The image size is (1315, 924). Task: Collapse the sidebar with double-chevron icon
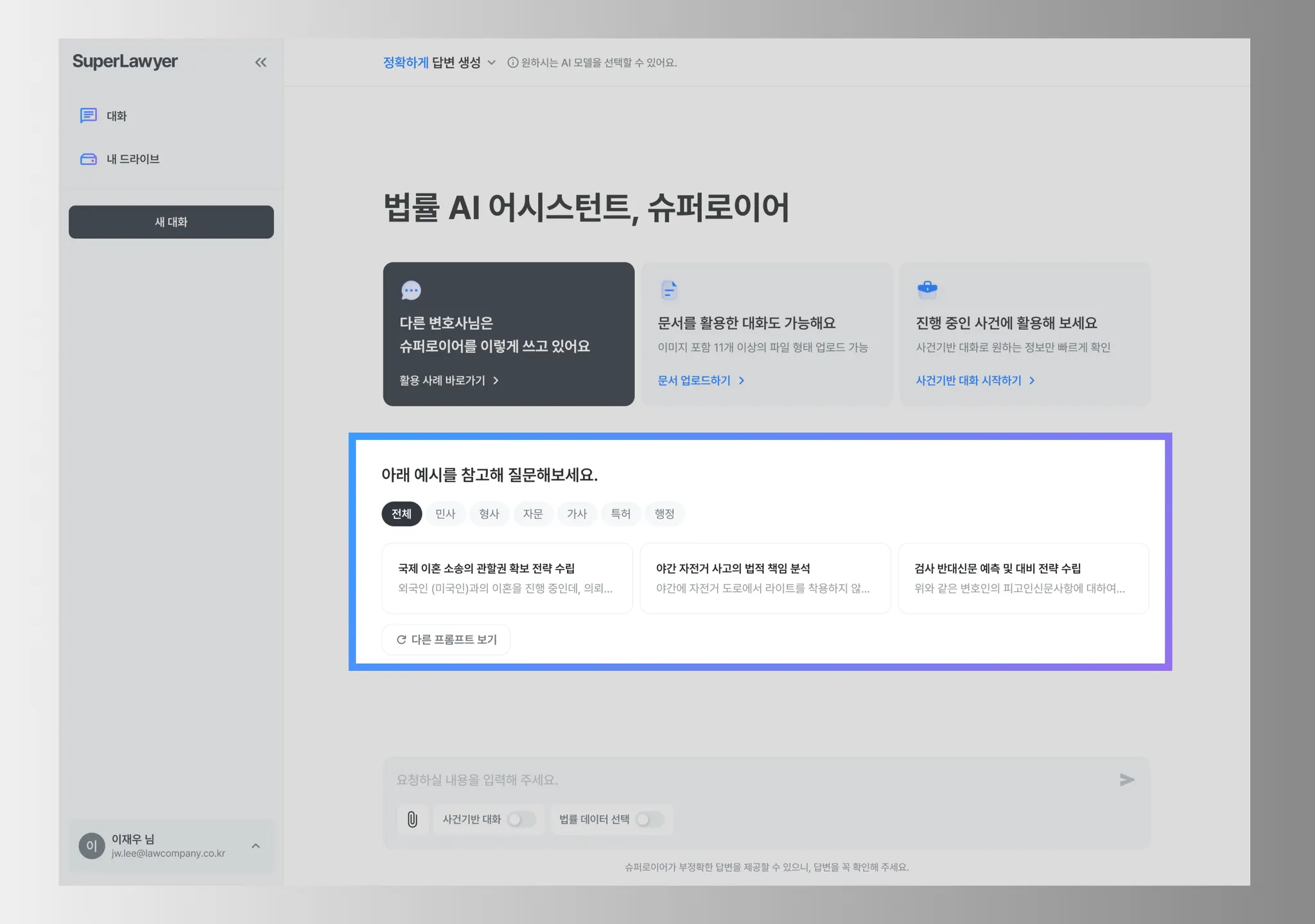click(260, 62)
